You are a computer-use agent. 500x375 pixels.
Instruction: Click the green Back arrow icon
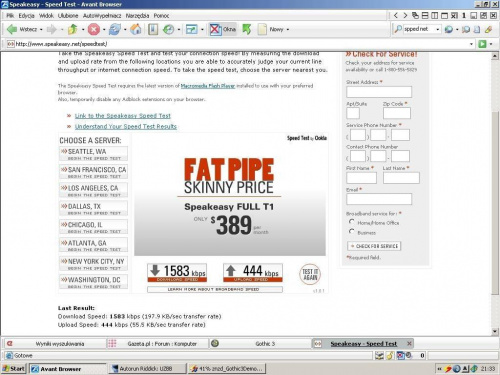12,29
